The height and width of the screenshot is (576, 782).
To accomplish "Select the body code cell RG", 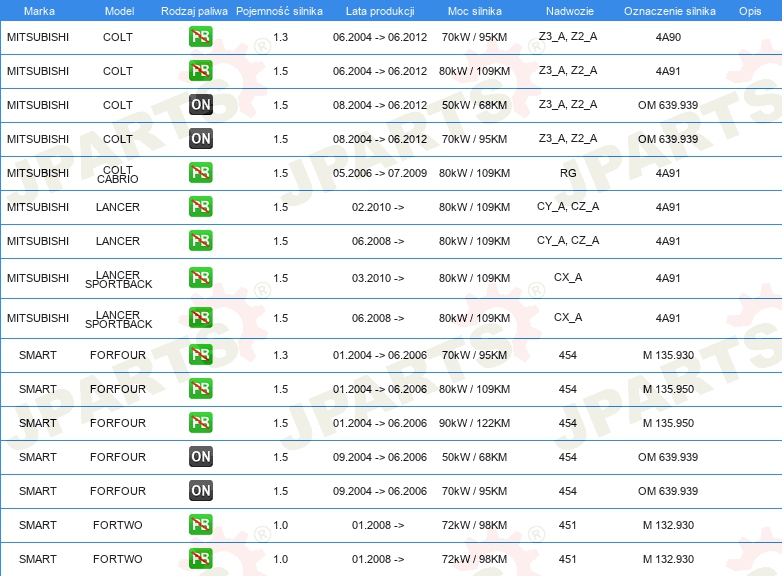I will 568,173.
